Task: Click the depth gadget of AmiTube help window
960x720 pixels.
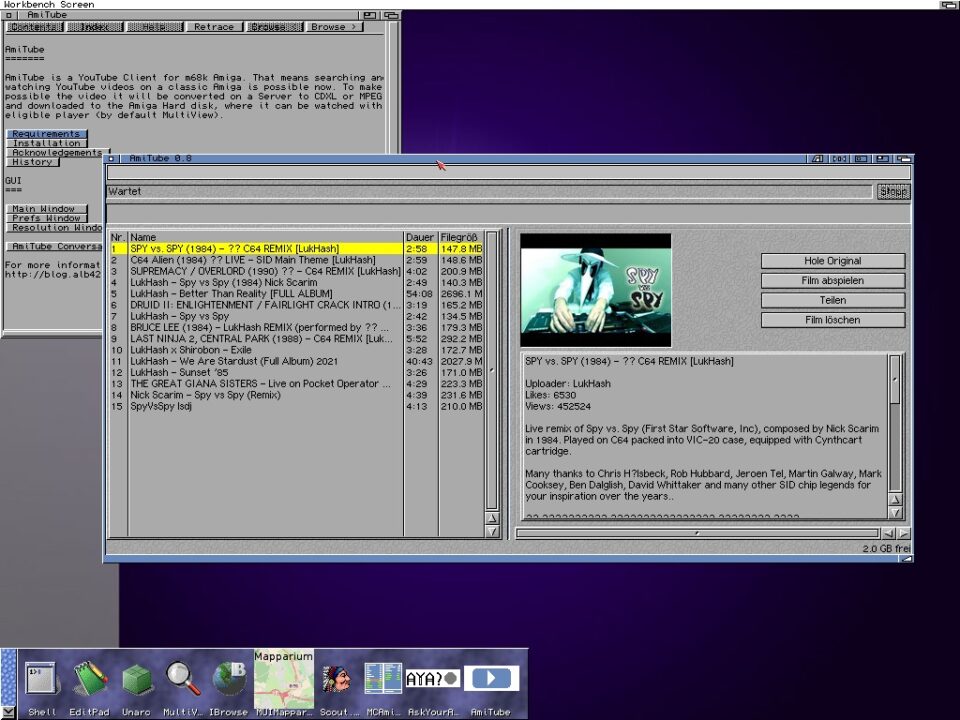Action: click(391, 15)
